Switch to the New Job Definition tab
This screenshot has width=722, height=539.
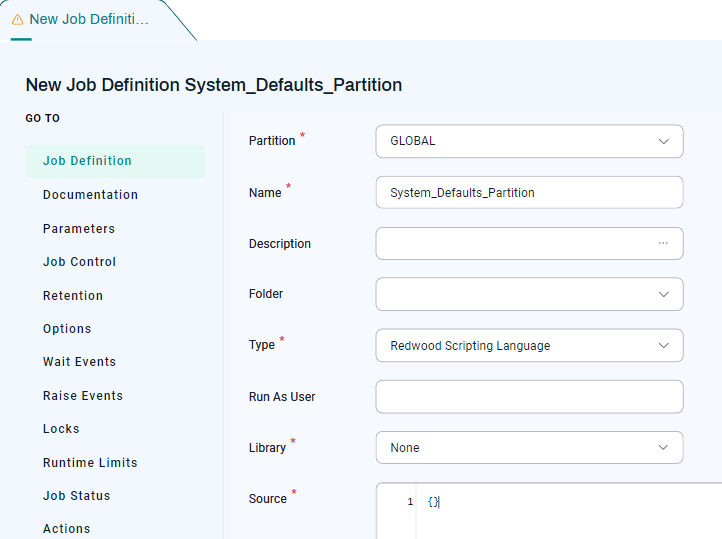pyautogui.click(x=88, y=19)
